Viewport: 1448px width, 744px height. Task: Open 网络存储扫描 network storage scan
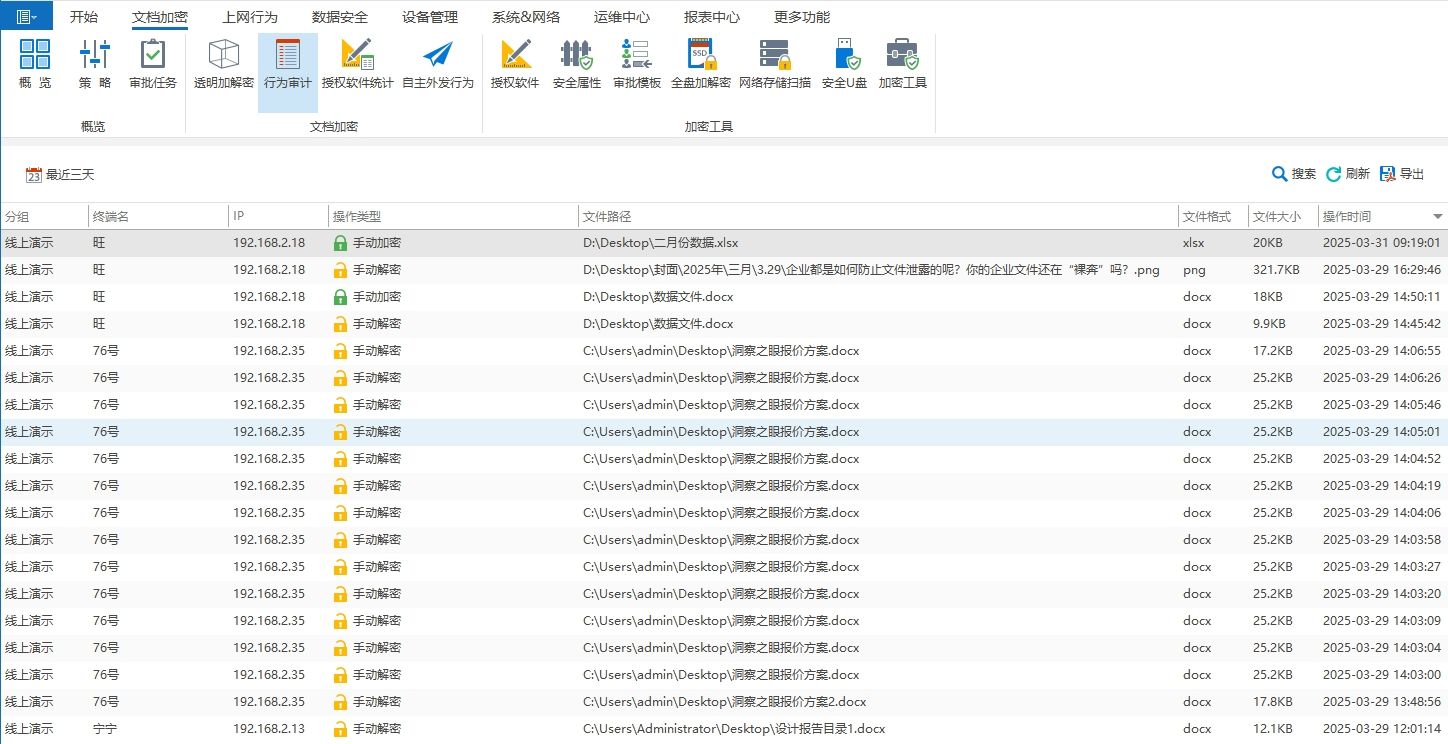tap(770, 62)
